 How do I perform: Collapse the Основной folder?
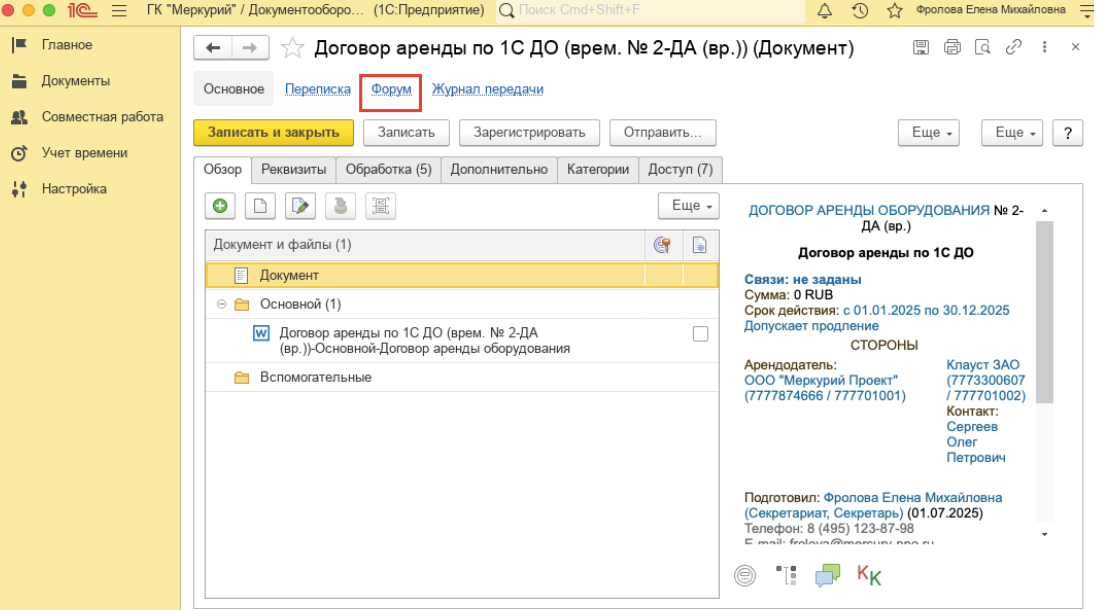tap(221, 304)
